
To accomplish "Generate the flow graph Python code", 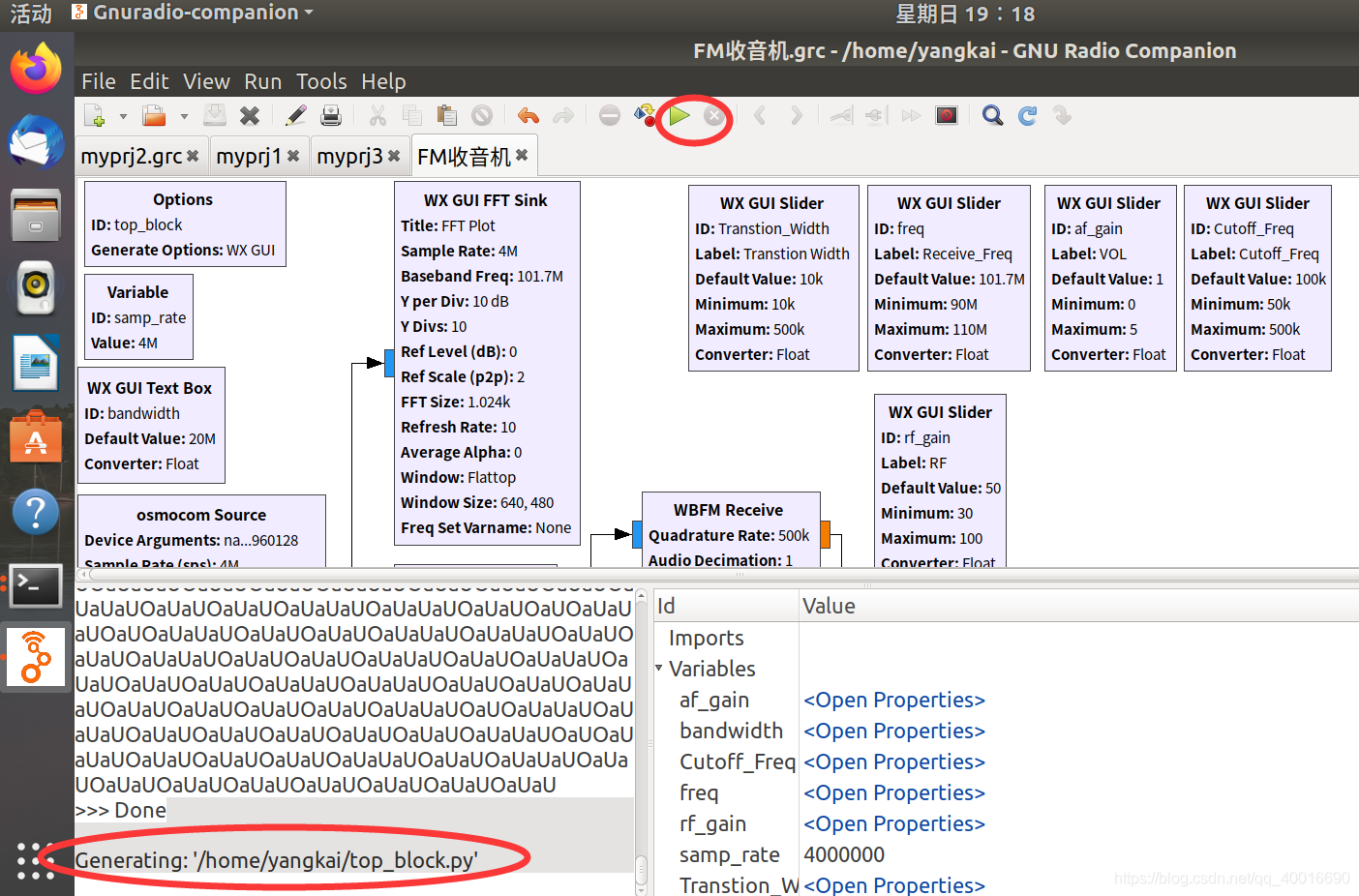I will pos(645,116).
